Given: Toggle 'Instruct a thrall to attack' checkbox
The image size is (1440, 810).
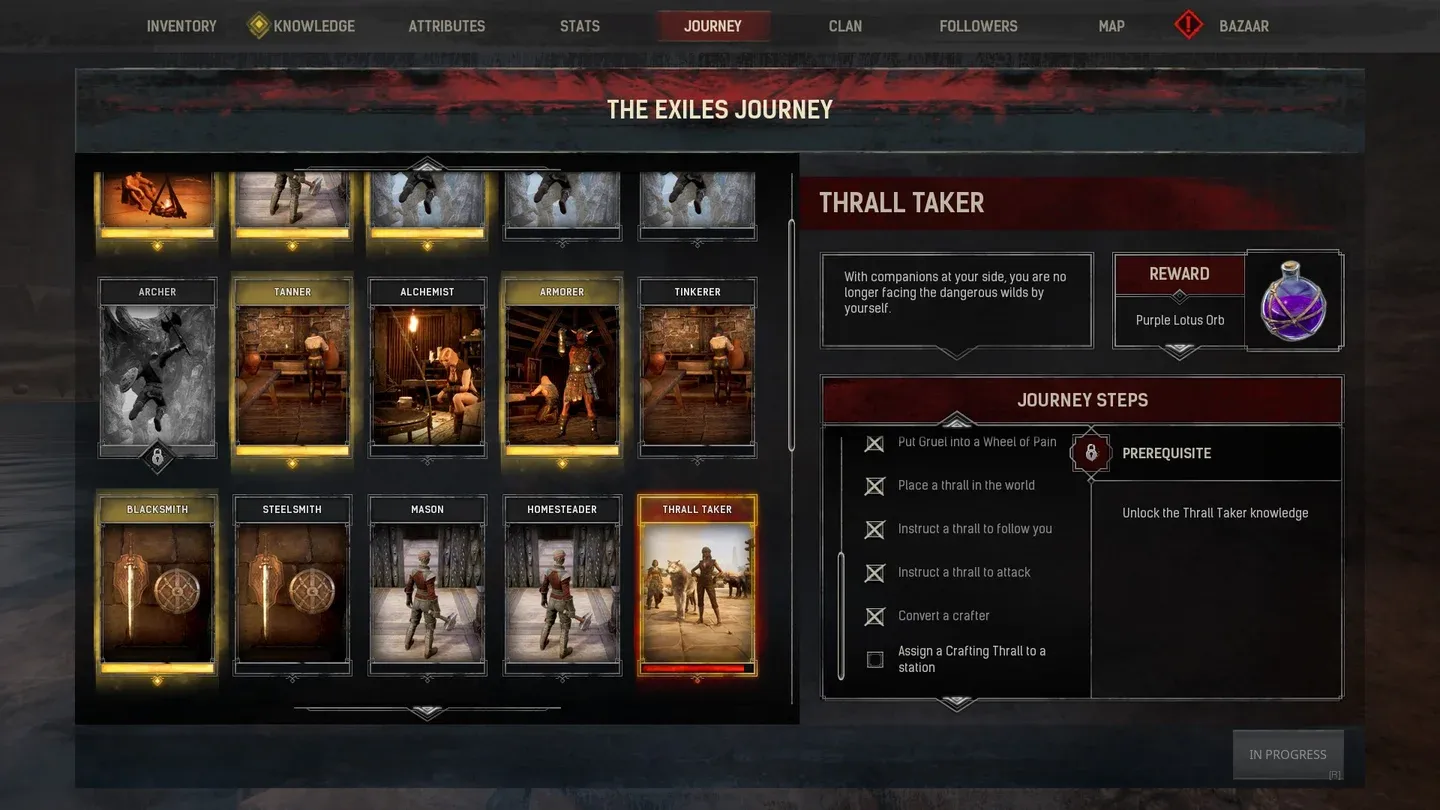Looking at the screenshot, I should point(875,573).
